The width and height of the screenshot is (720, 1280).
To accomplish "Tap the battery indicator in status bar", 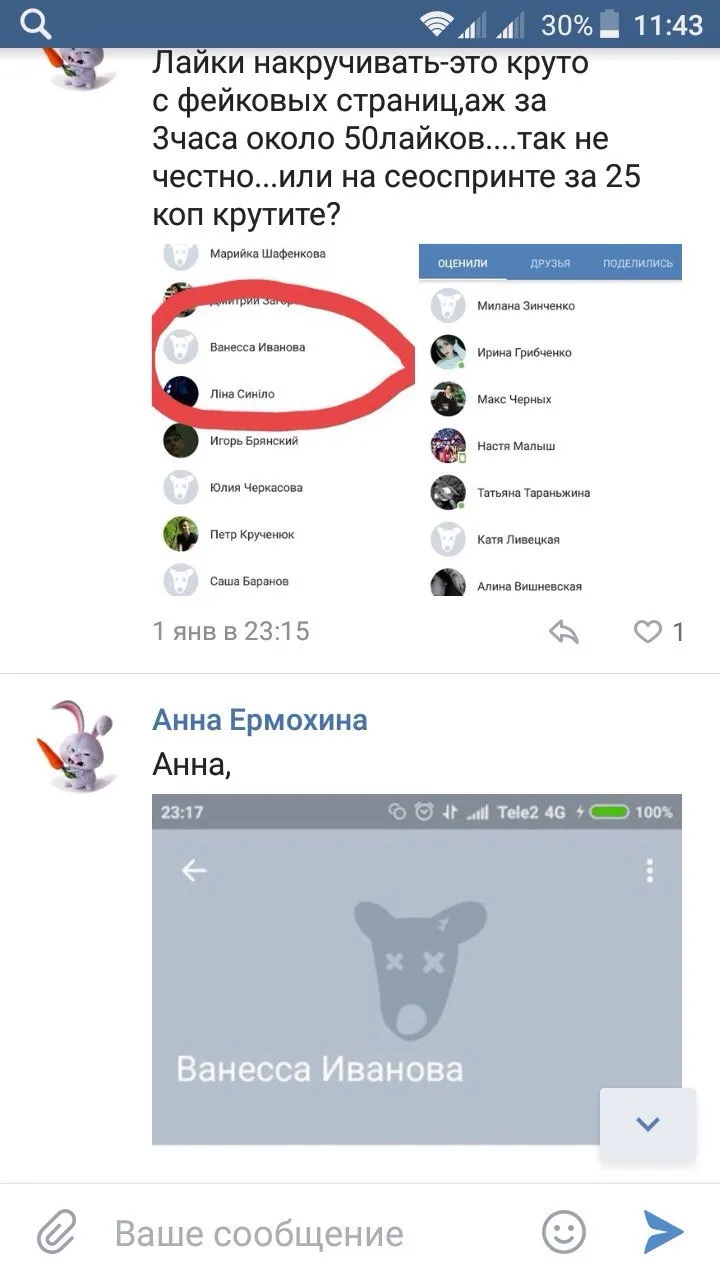I will pyautogui.click(x=611, y=24).
